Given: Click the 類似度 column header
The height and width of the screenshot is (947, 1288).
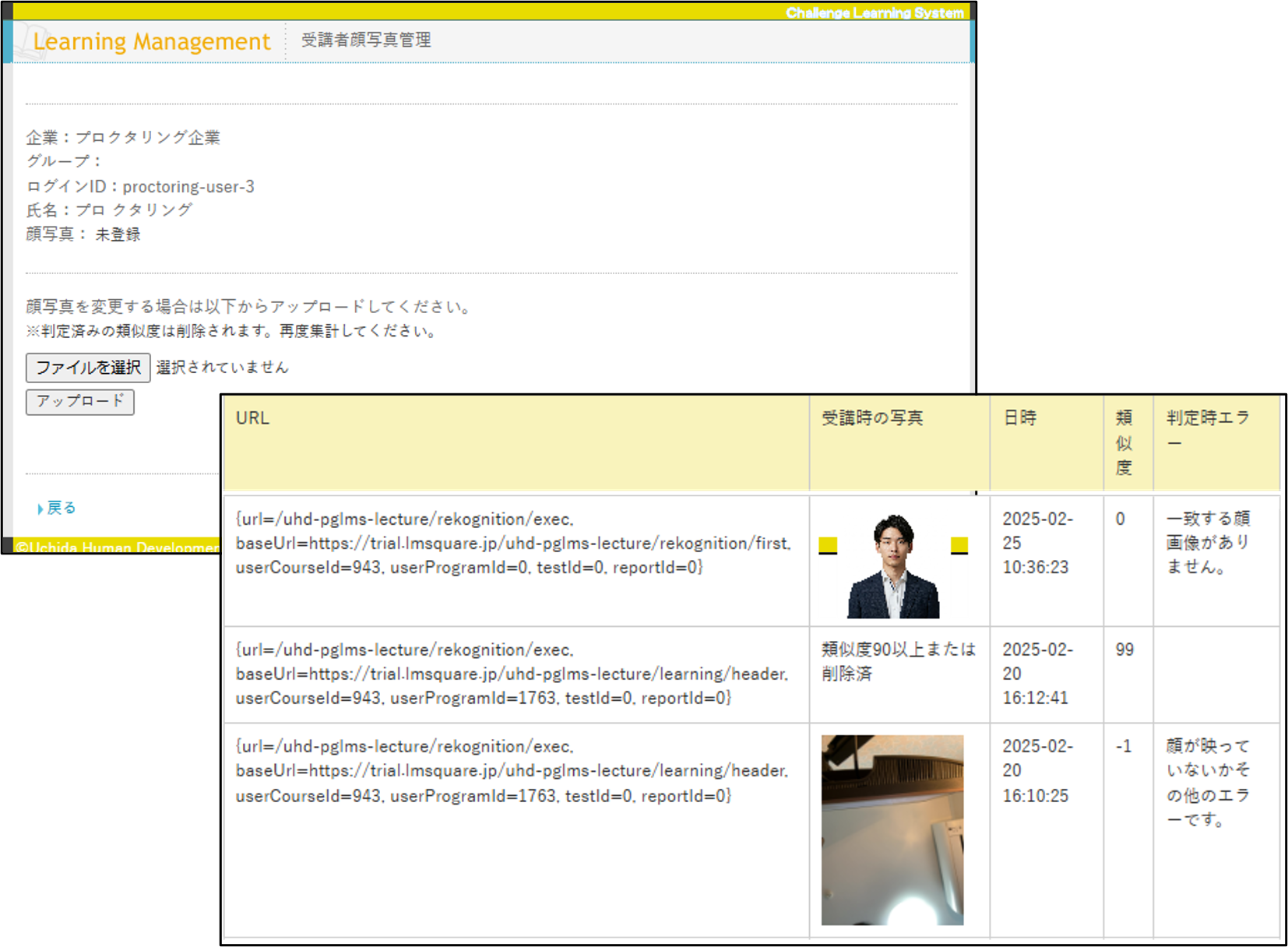Looking at the screenshot, I should pos(1124,442).
